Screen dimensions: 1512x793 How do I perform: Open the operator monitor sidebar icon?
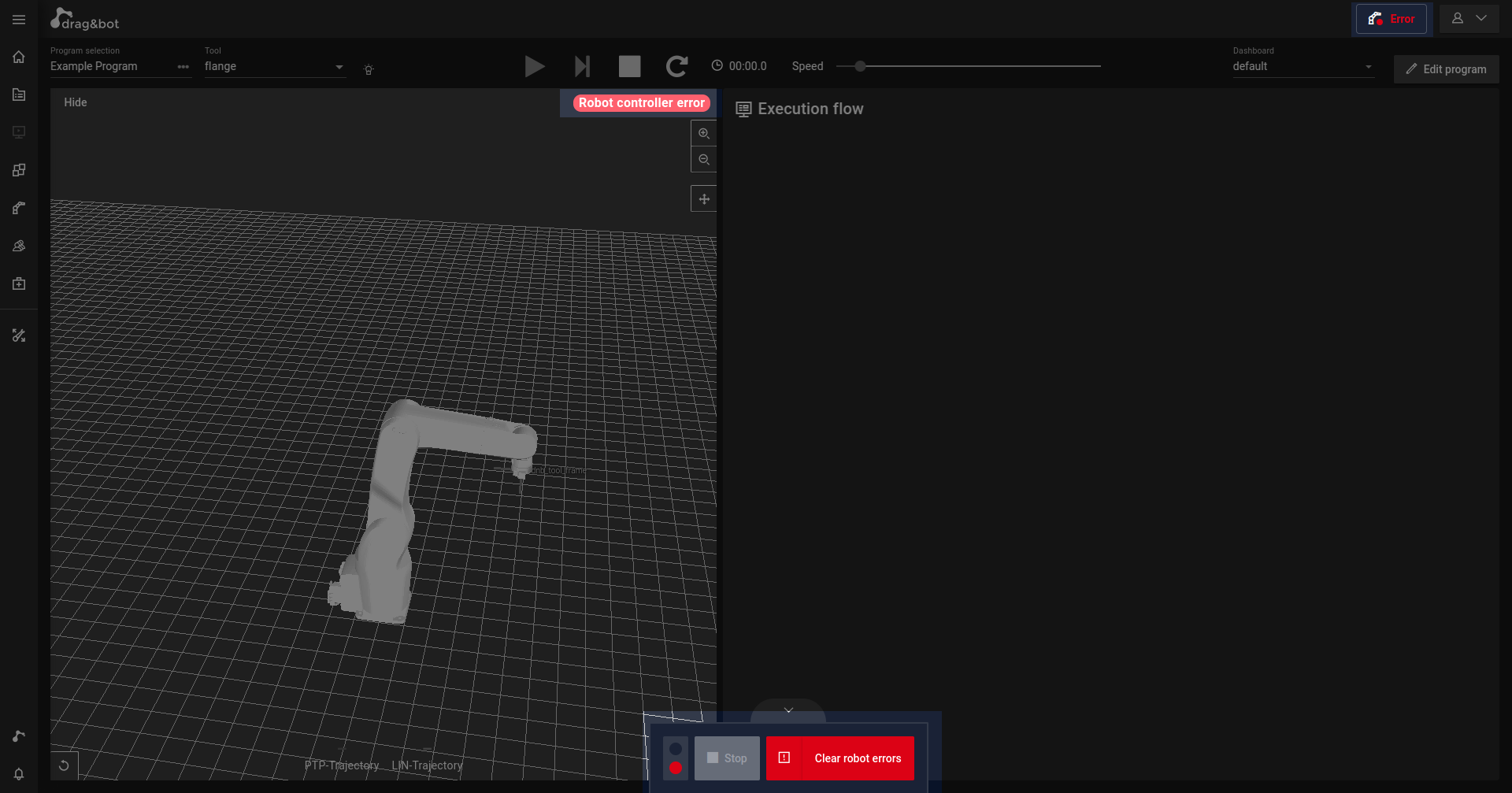pos(19,132)
